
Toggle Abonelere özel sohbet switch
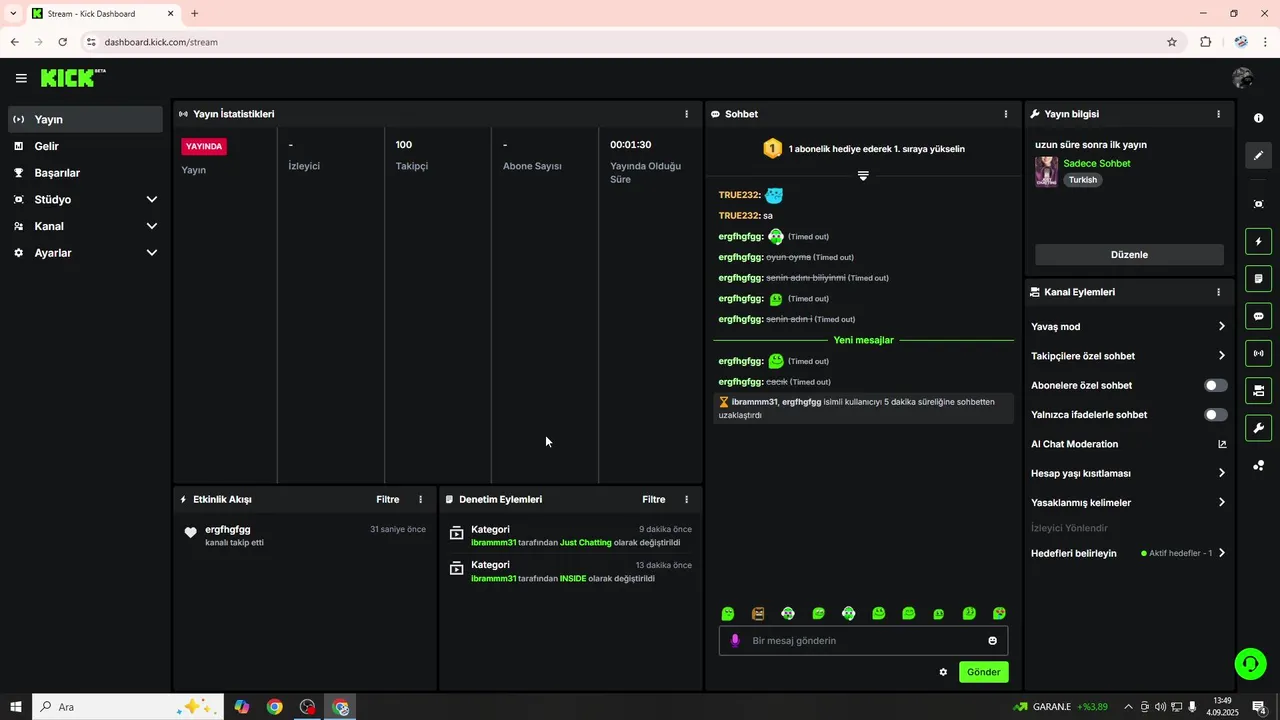(x=1216, y=385)
